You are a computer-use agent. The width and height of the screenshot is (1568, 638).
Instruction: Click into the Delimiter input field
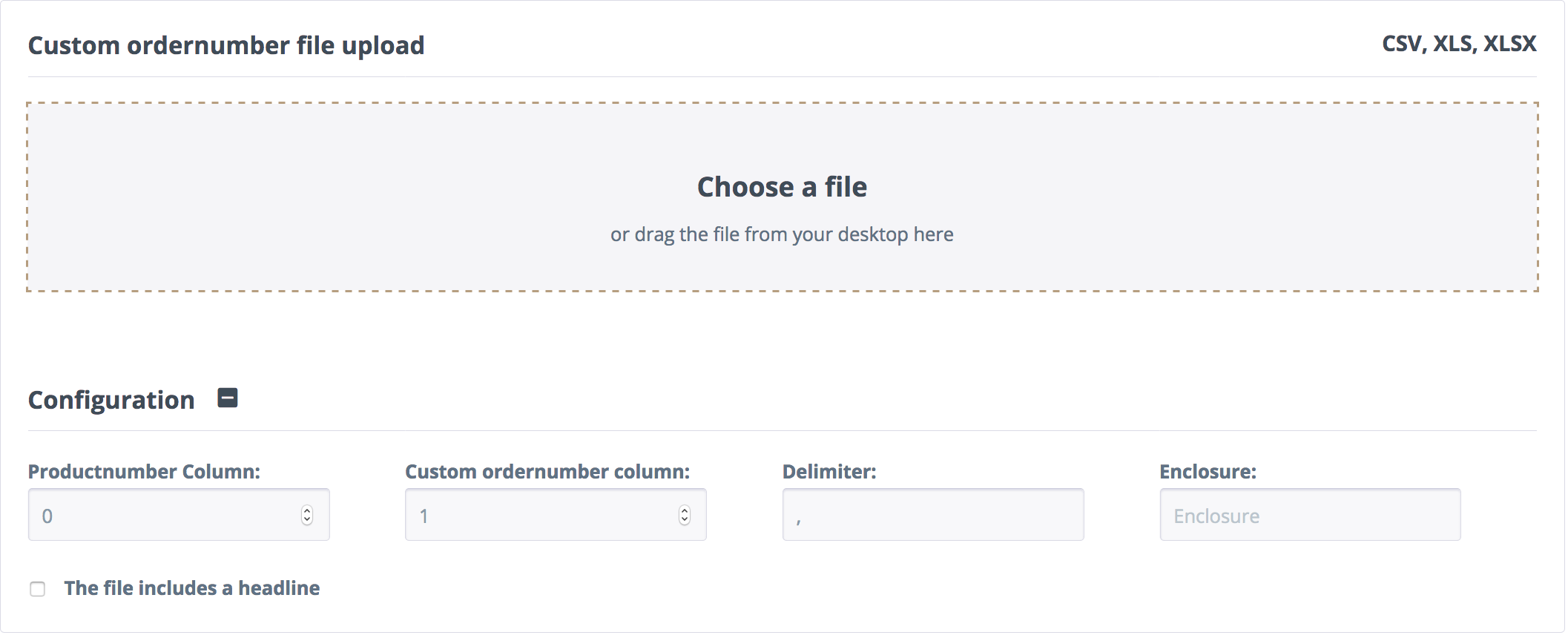pos(932,515)
